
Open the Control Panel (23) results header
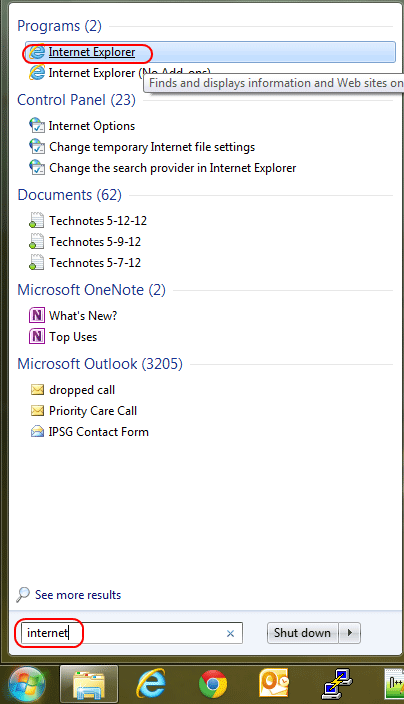(x=76, y=100)
